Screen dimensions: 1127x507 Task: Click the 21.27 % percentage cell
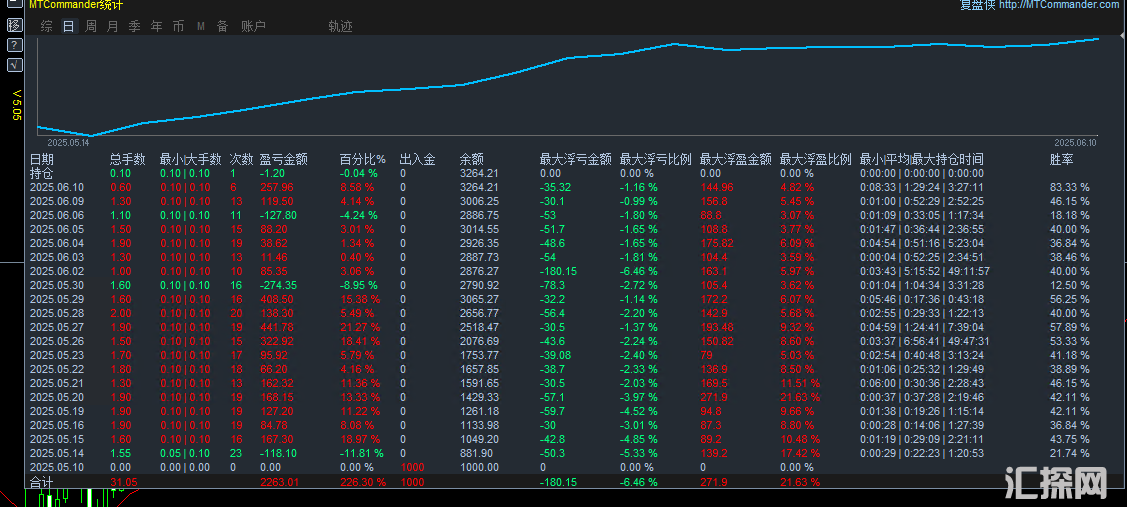tap(359, 327)
